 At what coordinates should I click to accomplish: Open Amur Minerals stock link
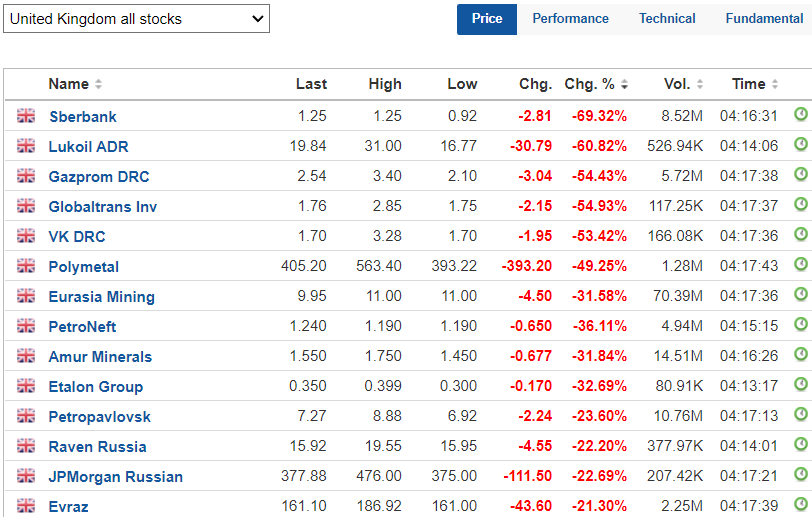click(100, 356)
